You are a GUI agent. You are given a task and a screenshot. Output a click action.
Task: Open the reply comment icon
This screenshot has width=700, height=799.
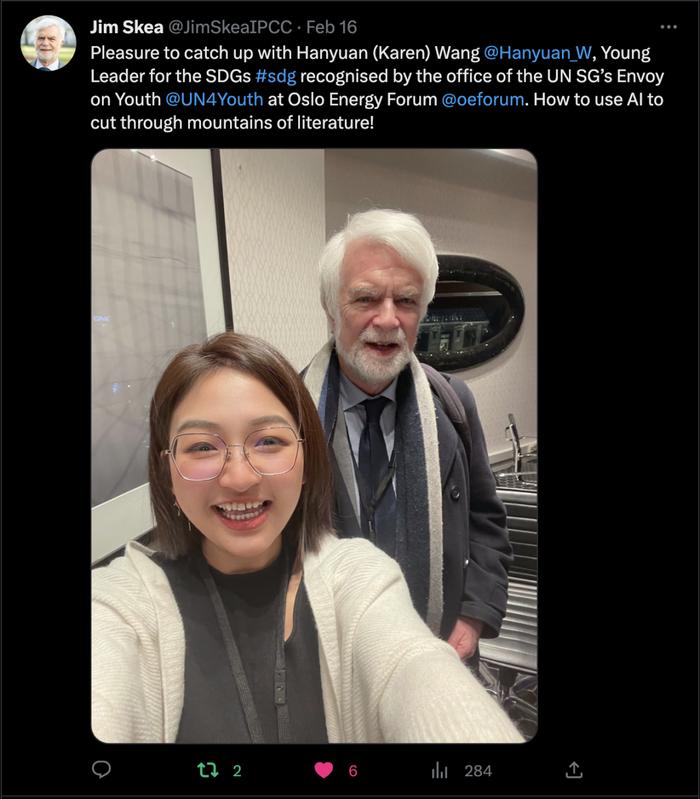click(101, 769)
